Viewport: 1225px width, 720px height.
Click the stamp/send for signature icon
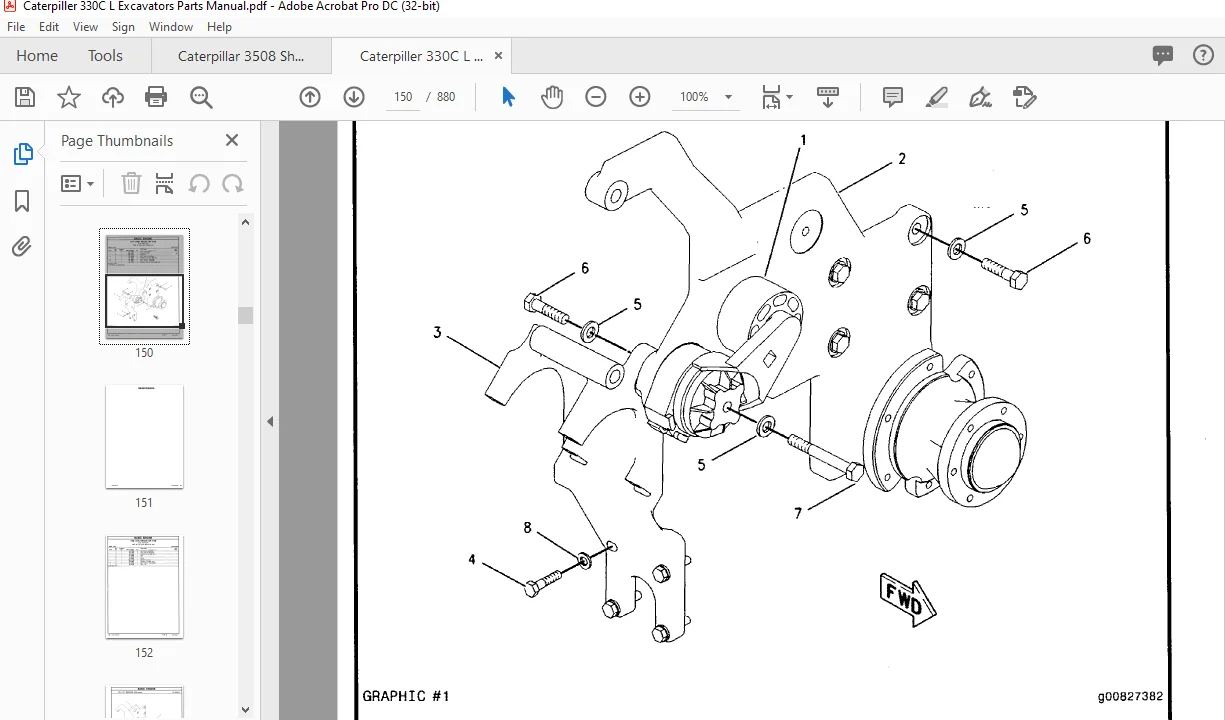pyautogui.click(x=1024, y=97)
